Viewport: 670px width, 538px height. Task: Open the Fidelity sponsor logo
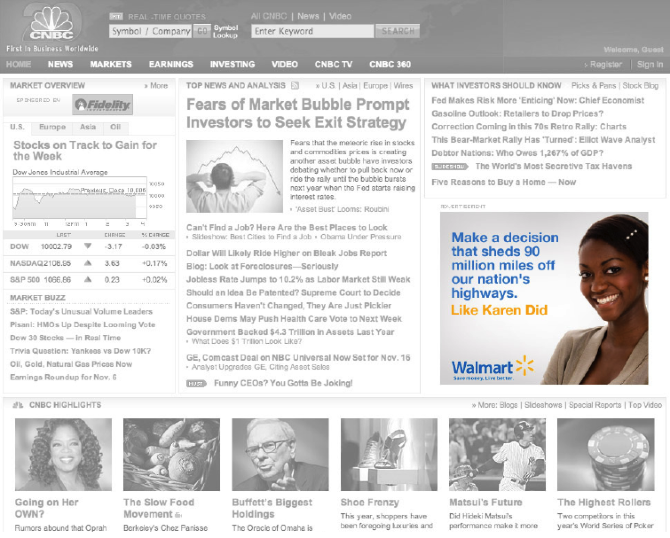(x=103, y=104)
